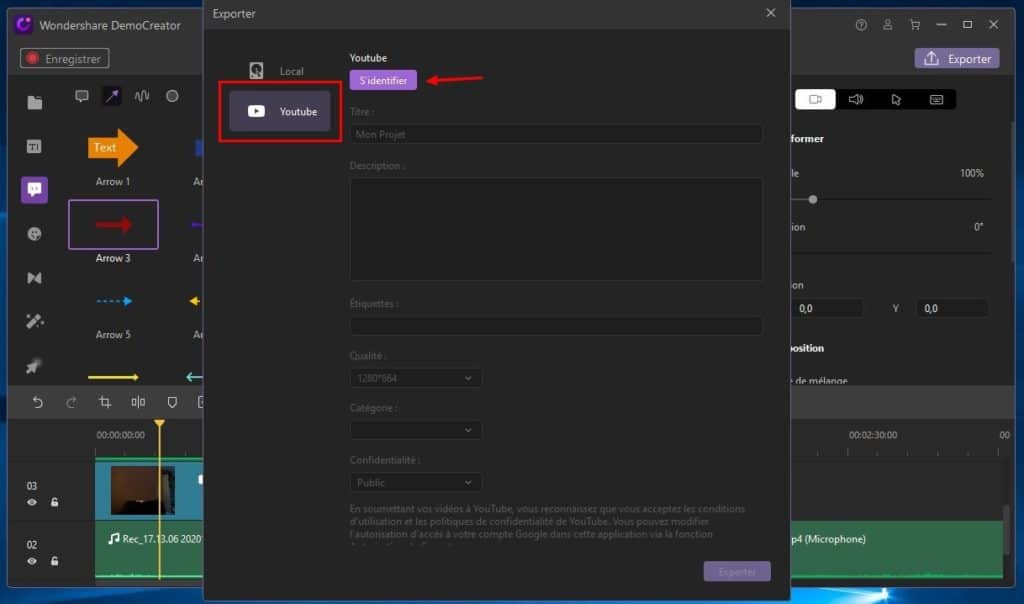
Task: Click the Description text area
Action: coord(556,229)
